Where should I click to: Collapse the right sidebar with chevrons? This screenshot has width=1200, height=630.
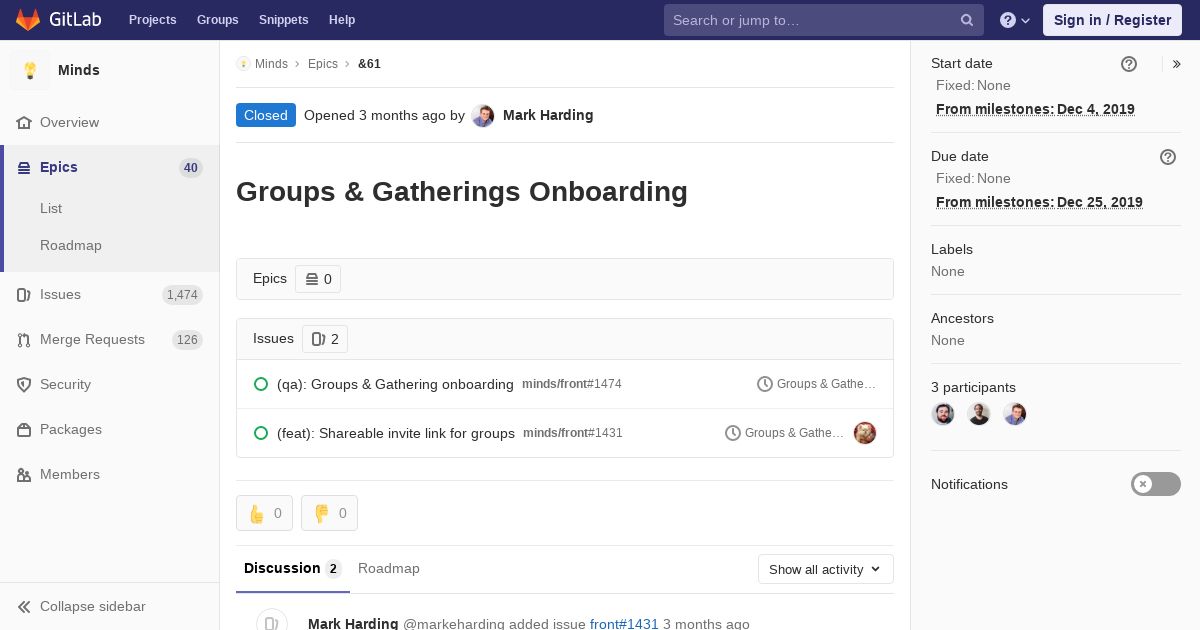(1177, 64)
